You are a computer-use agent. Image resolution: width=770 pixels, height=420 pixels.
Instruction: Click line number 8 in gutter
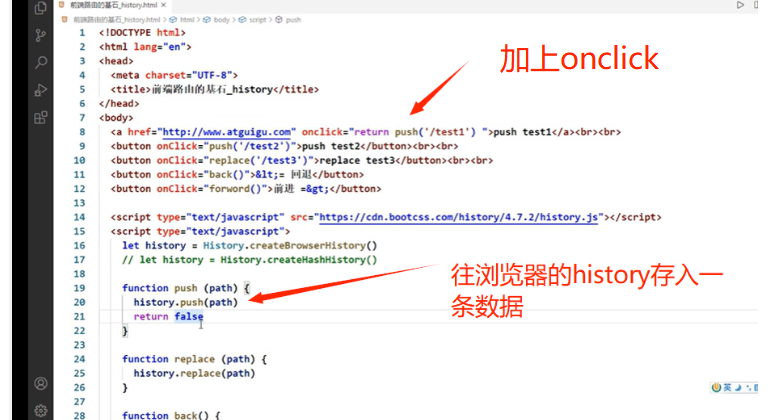82,132
